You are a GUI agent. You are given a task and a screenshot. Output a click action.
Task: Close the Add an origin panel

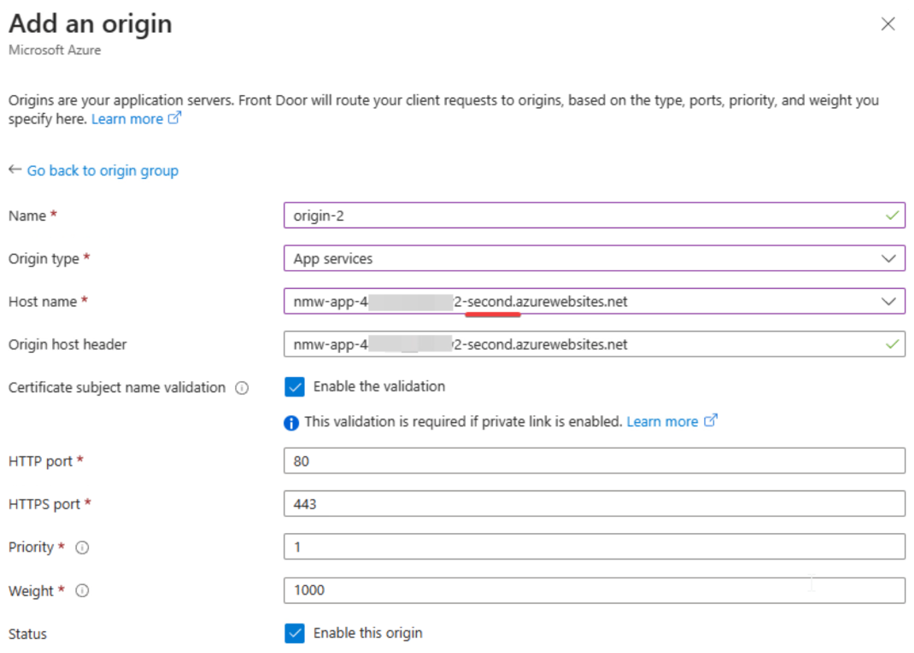887,24
